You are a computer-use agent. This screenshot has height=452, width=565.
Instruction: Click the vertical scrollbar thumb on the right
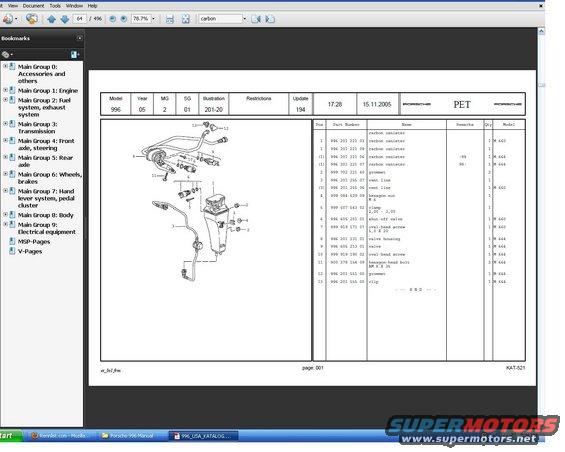(541, 85)
